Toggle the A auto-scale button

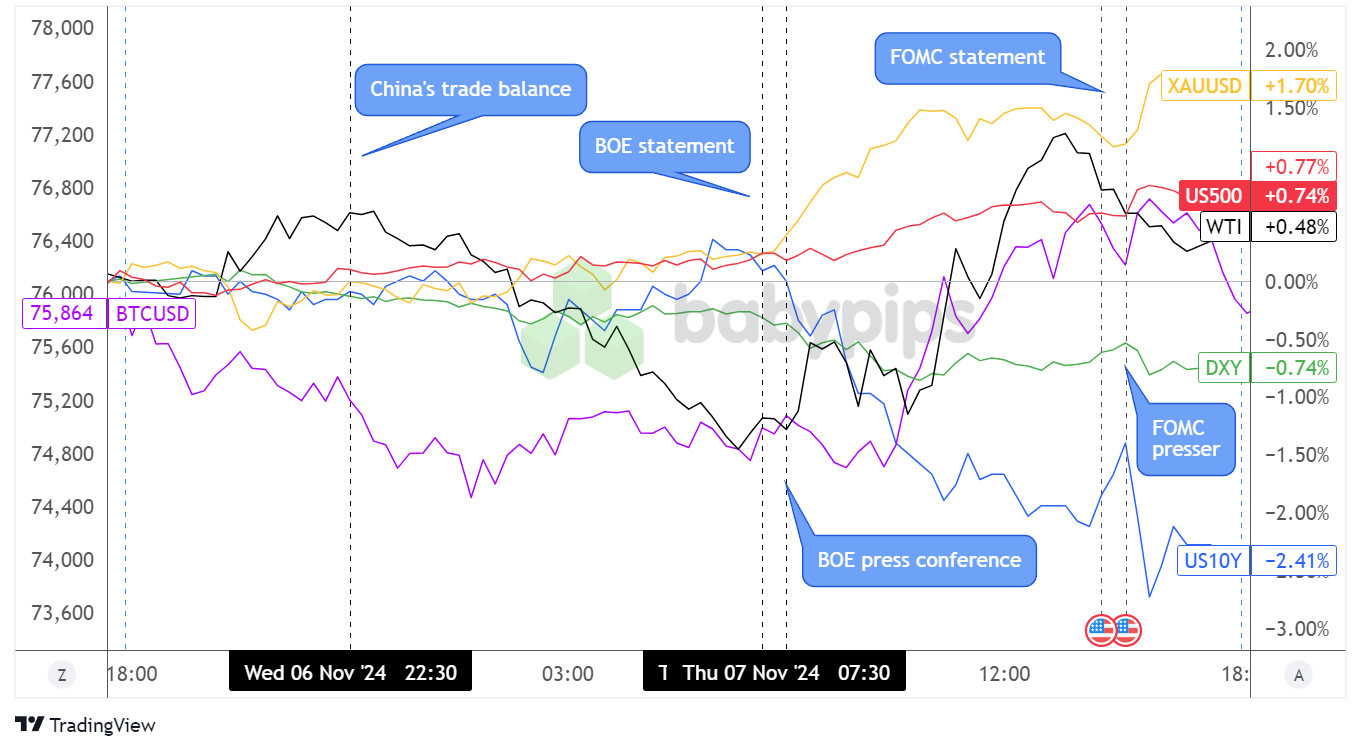point(1298,675)
